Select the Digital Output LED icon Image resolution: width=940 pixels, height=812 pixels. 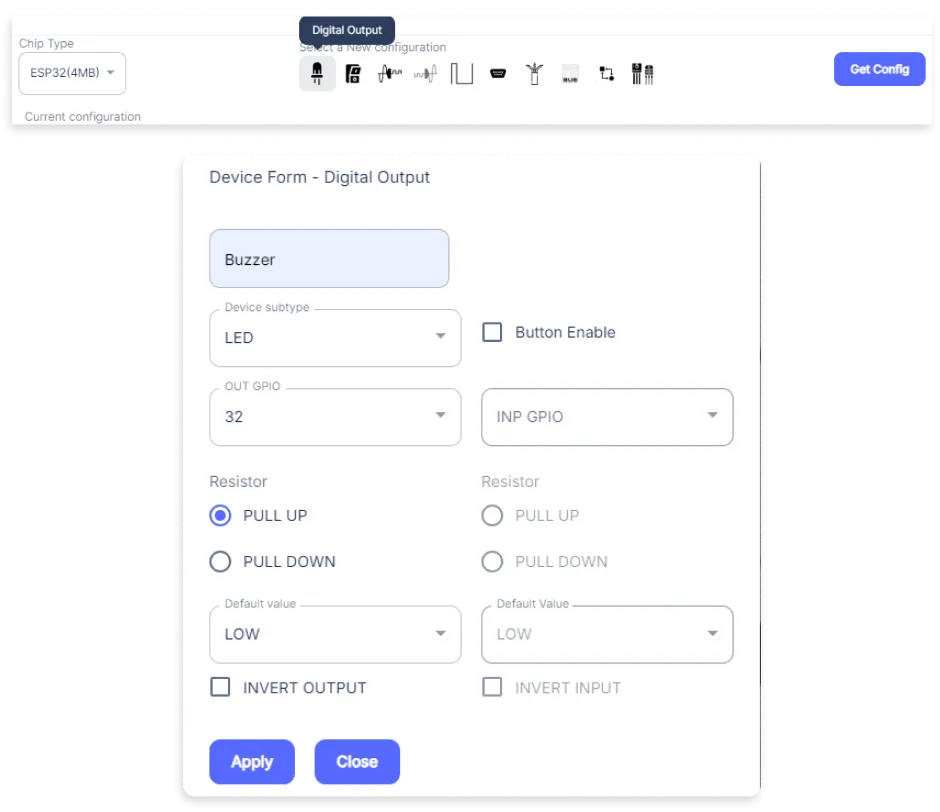coord(317,74)
